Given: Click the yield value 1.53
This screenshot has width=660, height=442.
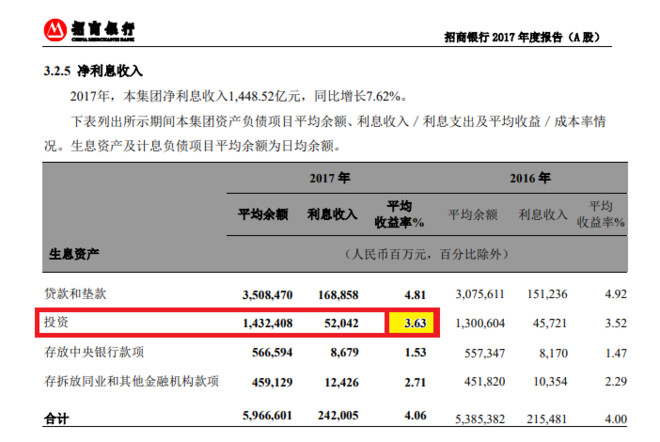Looking at the screenshot, I should pyautogui.click(x=415, y=352).
